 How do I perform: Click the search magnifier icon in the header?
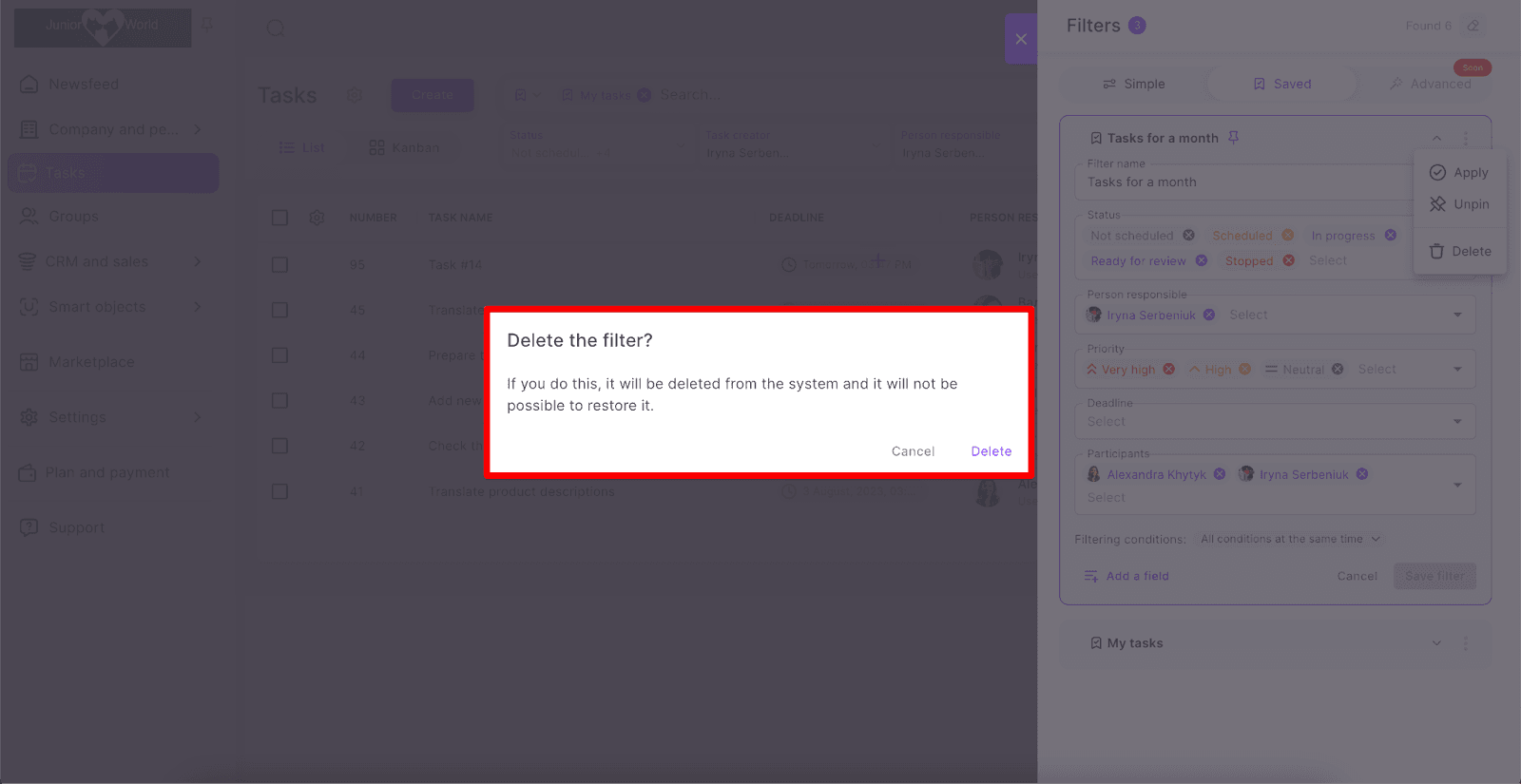click(276, 28)
